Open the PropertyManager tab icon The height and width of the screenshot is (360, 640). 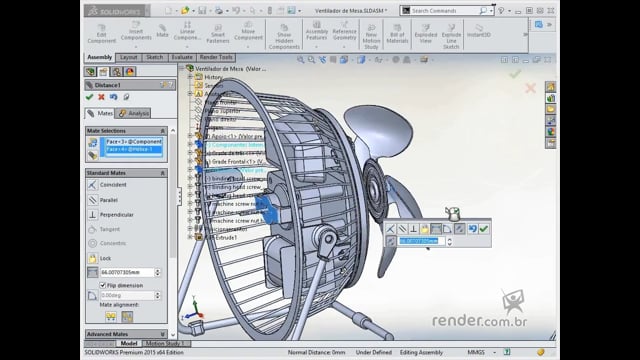[x=103, y=72]
